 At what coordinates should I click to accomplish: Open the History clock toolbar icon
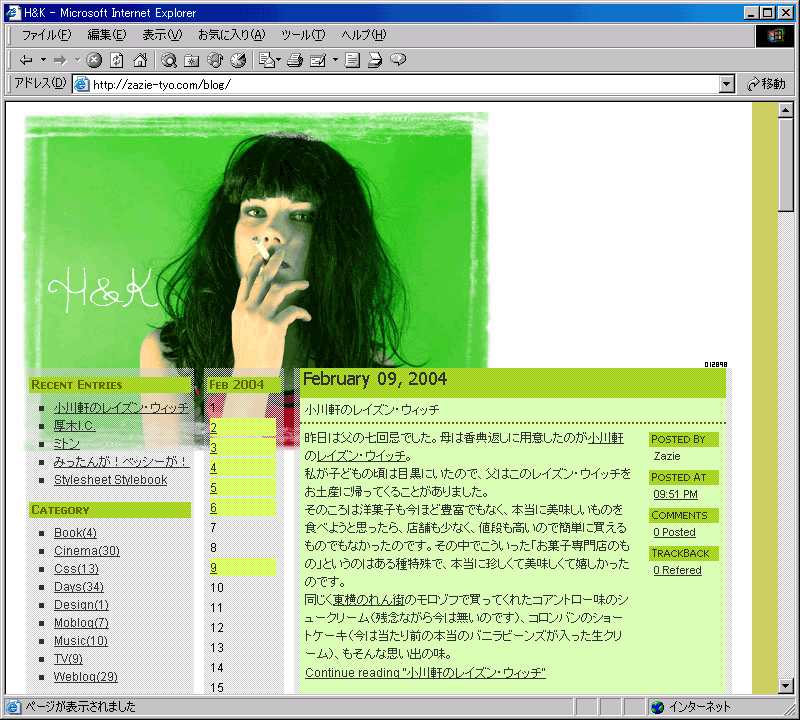(238, 60)
